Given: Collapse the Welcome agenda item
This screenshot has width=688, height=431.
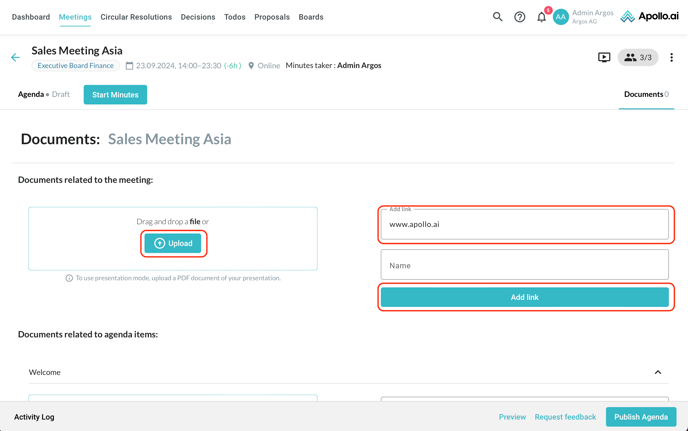Looking at the screenshot, I should tap(657, 372).
